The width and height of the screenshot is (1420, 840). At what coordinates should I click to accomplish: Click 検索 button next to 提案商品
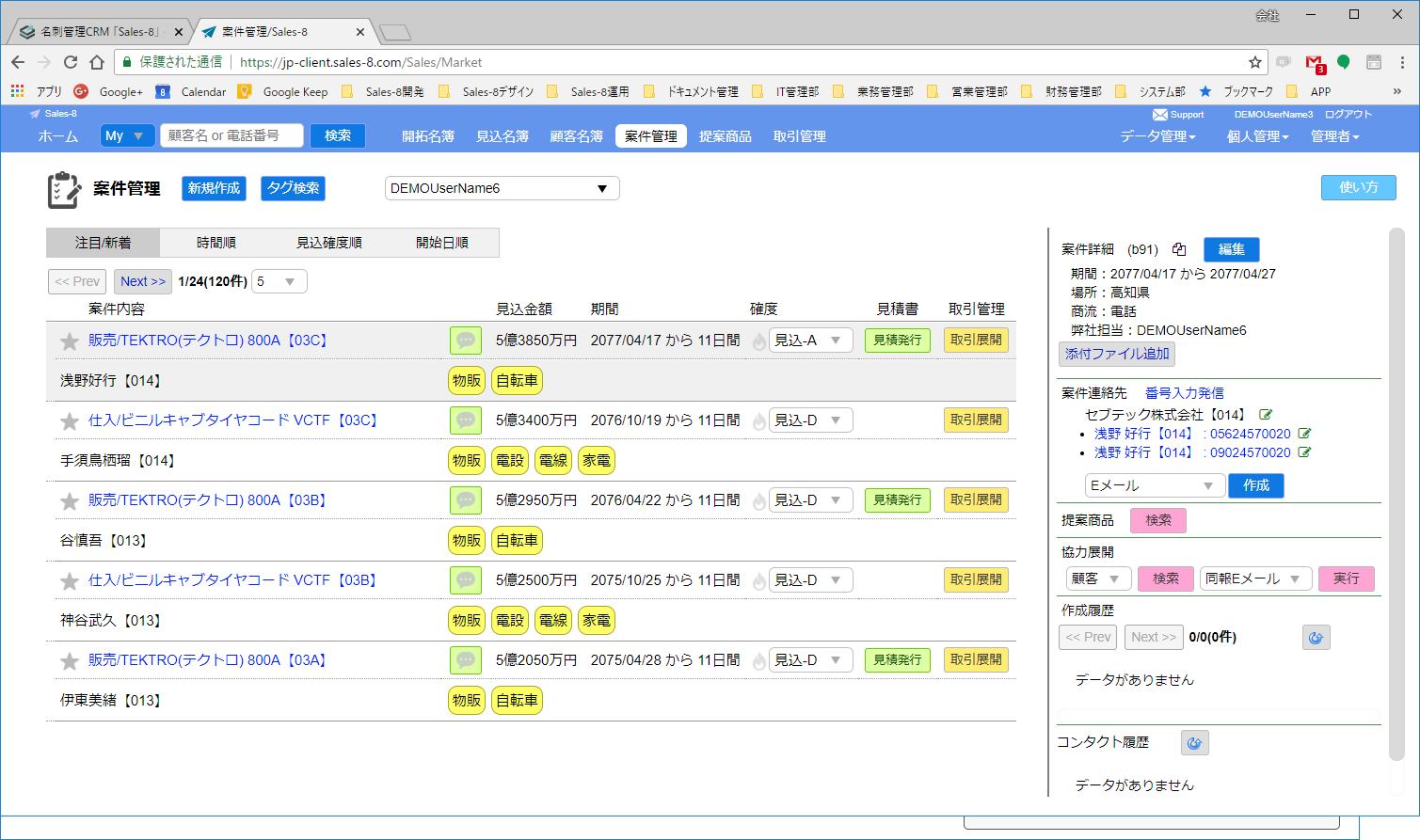(x=1158, y=520)
